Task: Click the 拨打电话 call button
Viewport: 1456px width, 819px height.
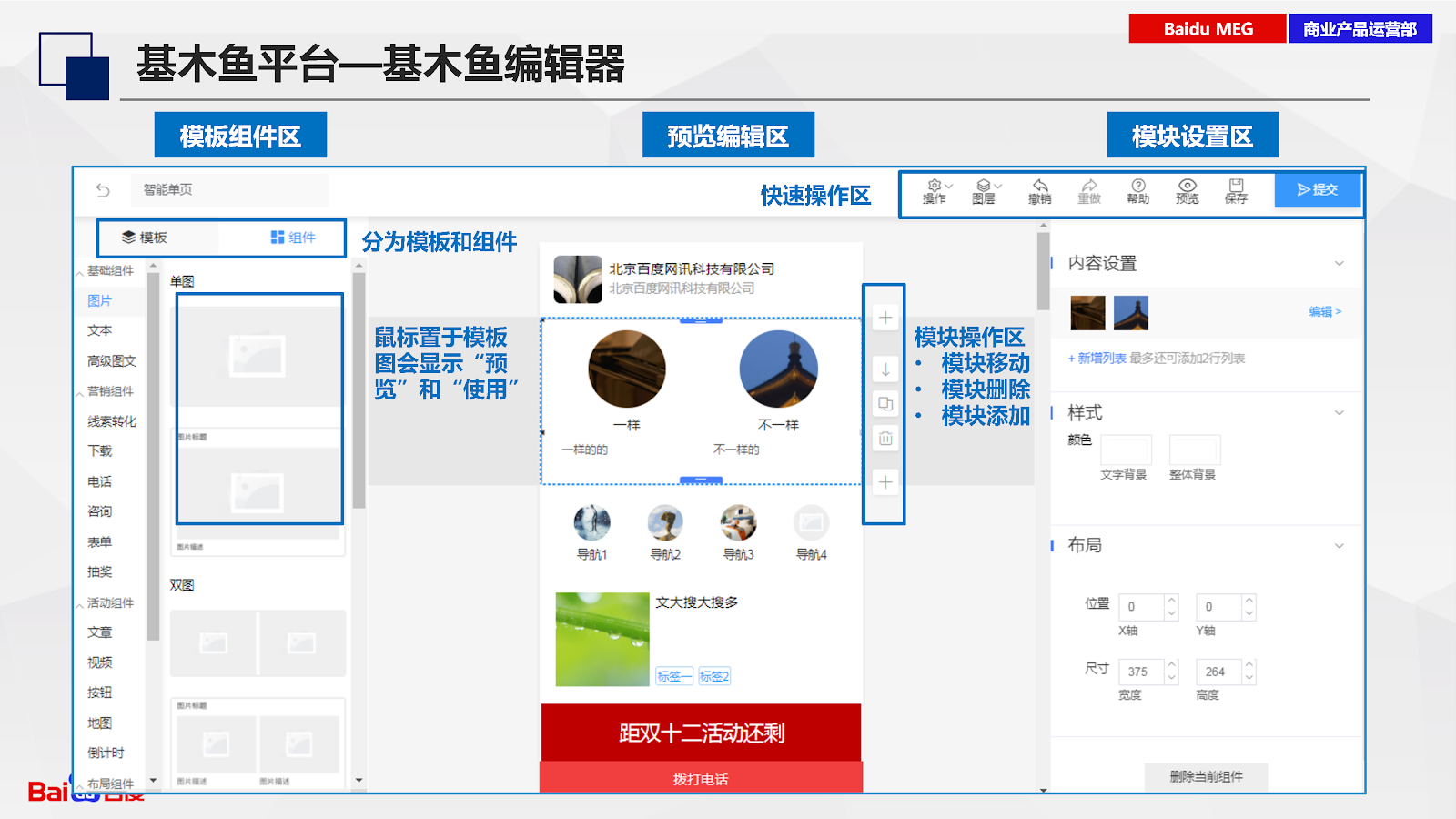Action: tap(701, 778)
